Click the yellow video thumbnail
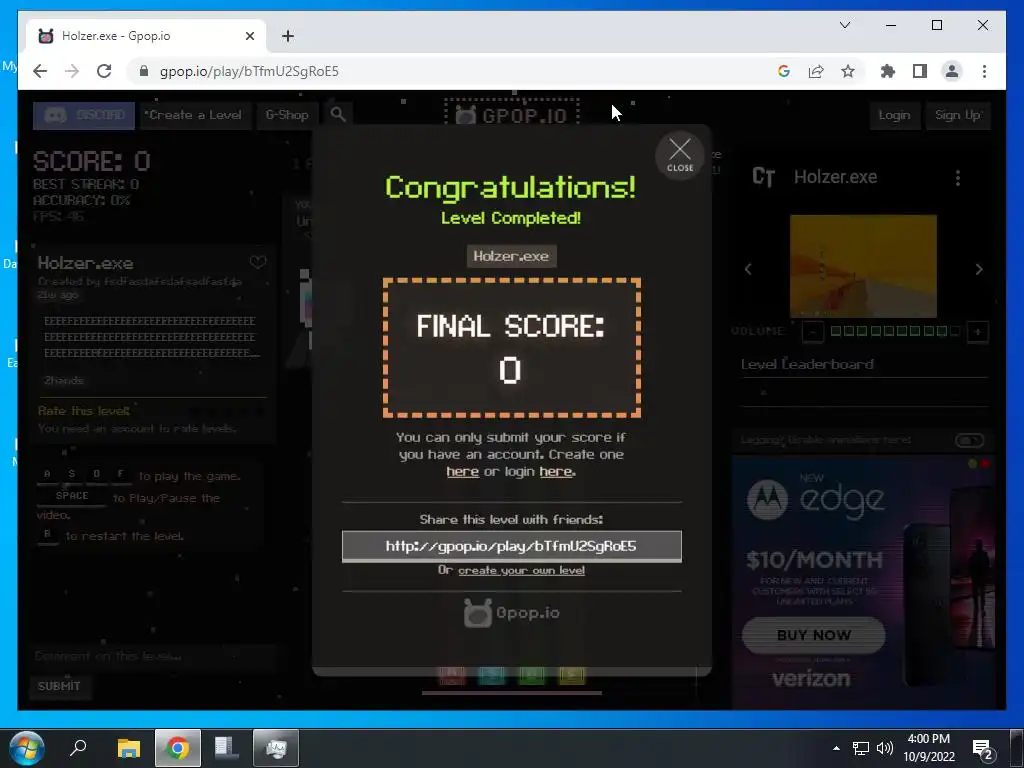This screenshot has height=768, width=1024. coord(863,266)
